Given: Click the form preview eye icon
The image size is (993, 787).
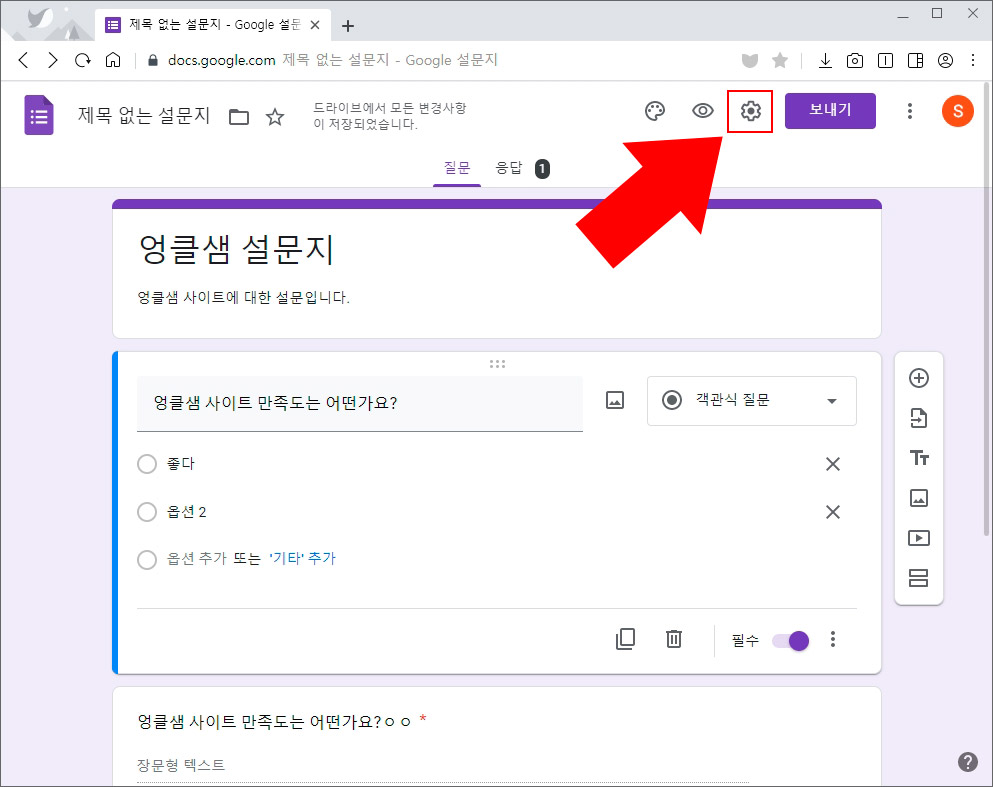Looking at the screenshot, I should [702, 111].
